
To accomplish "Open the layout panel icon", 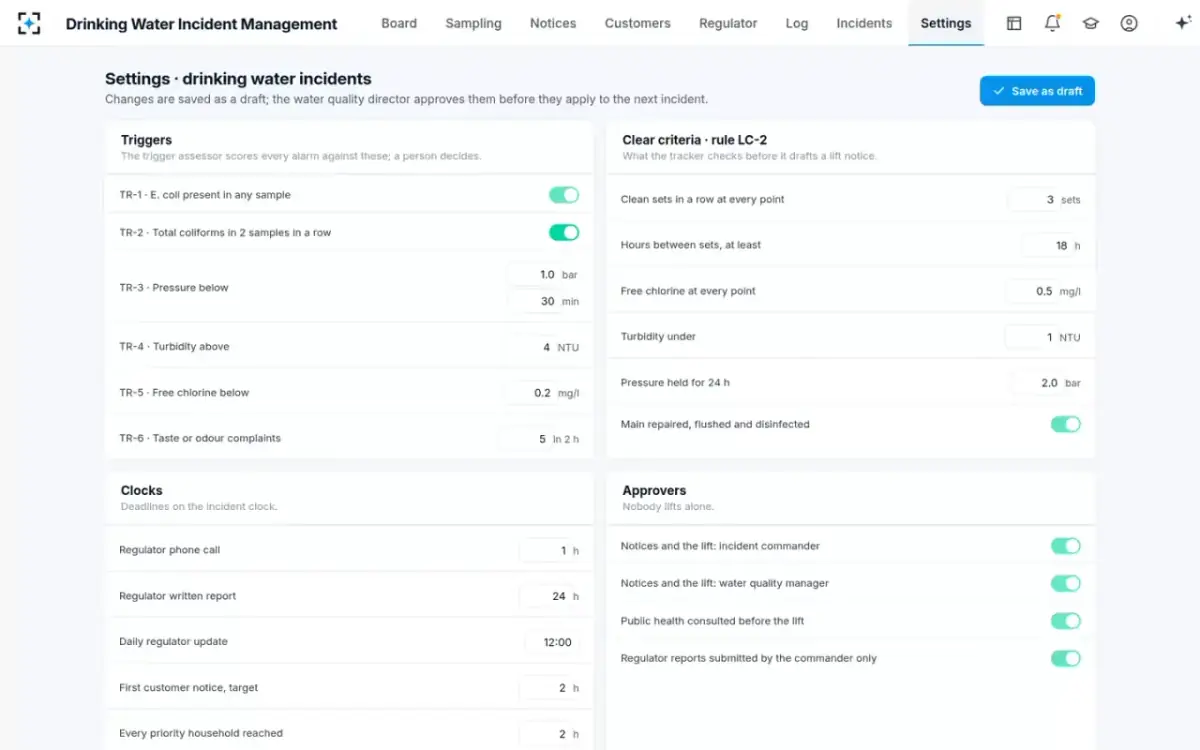I will pyautogui.click(x=1014, y=23).
